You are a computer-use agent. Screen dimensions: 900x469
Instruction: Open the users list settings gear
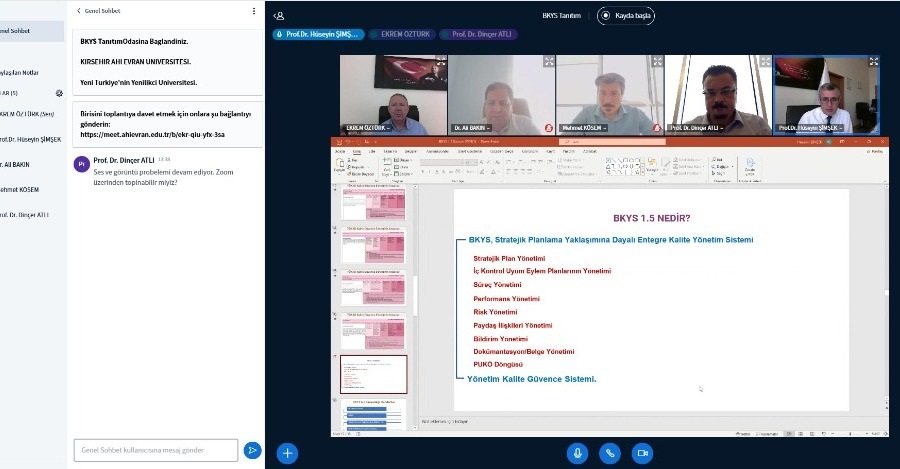pyautogui.click(x=59, y=93)
